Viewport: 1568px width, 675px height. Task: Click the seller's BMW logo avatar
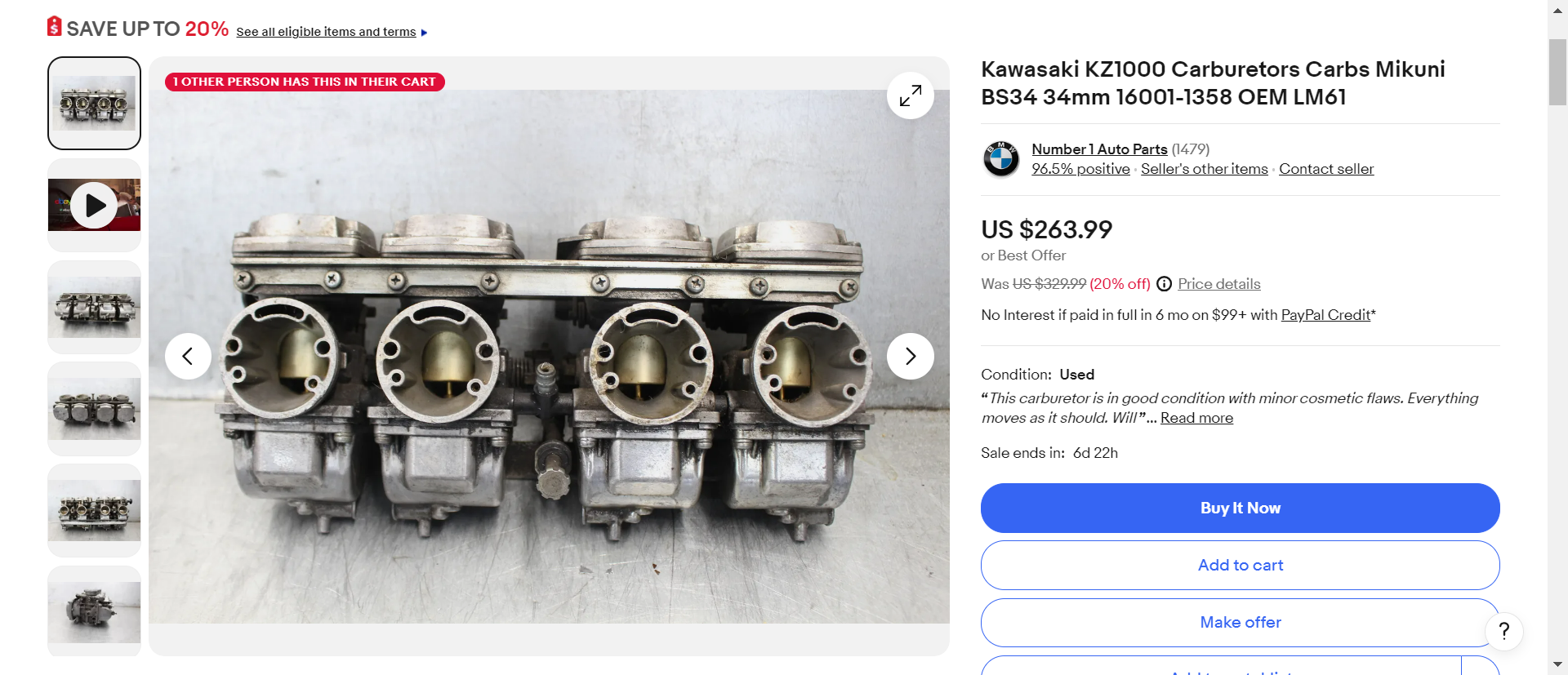tap(1000, 158)
